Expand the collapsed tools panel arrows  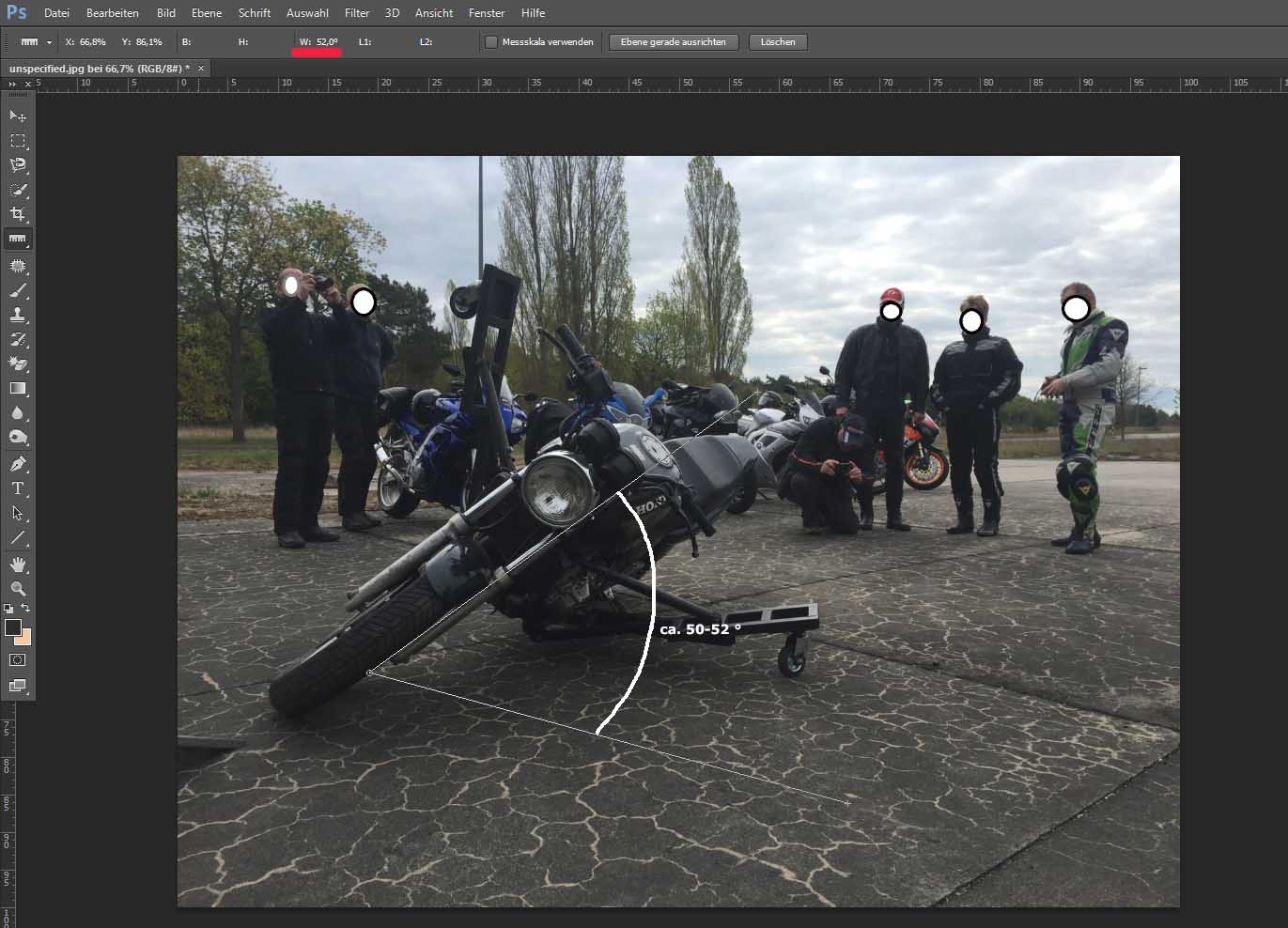pos(12,84)
